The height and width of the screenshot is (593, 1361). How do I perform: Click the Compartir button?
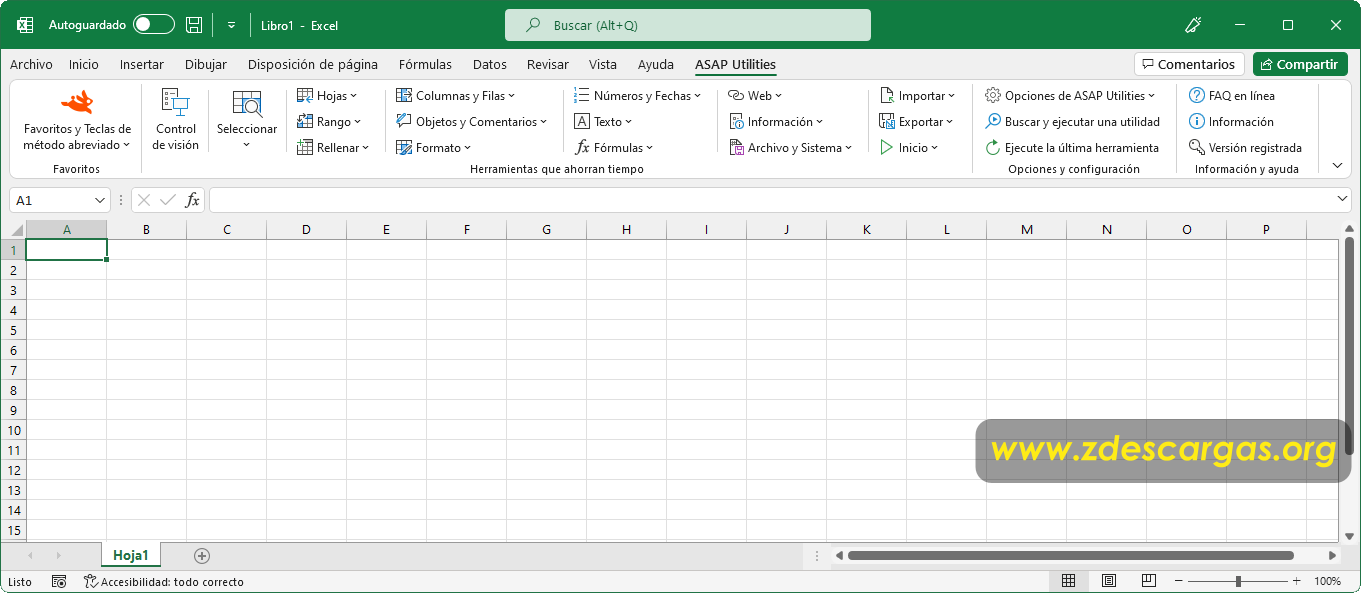pos(1300,64)
